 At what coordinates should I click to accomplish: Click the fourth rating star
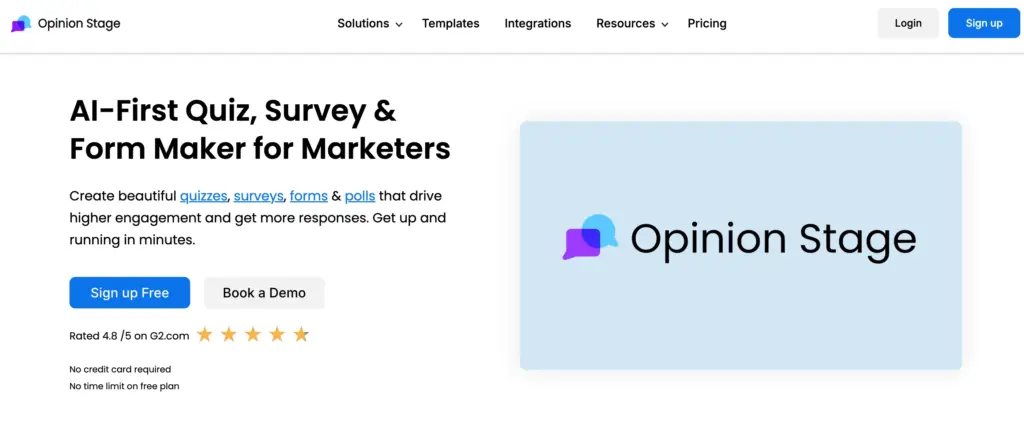coord(277,335)
